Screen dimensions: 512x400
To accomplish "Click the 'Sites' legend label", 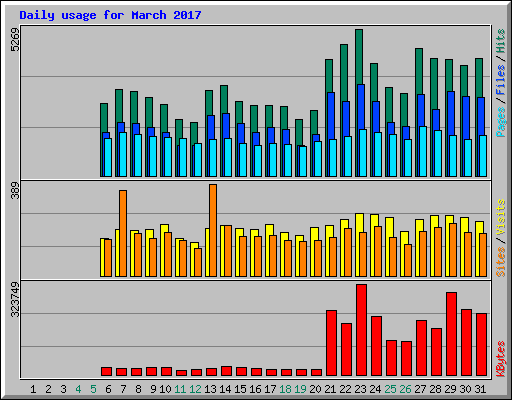I will click(501, 262).
